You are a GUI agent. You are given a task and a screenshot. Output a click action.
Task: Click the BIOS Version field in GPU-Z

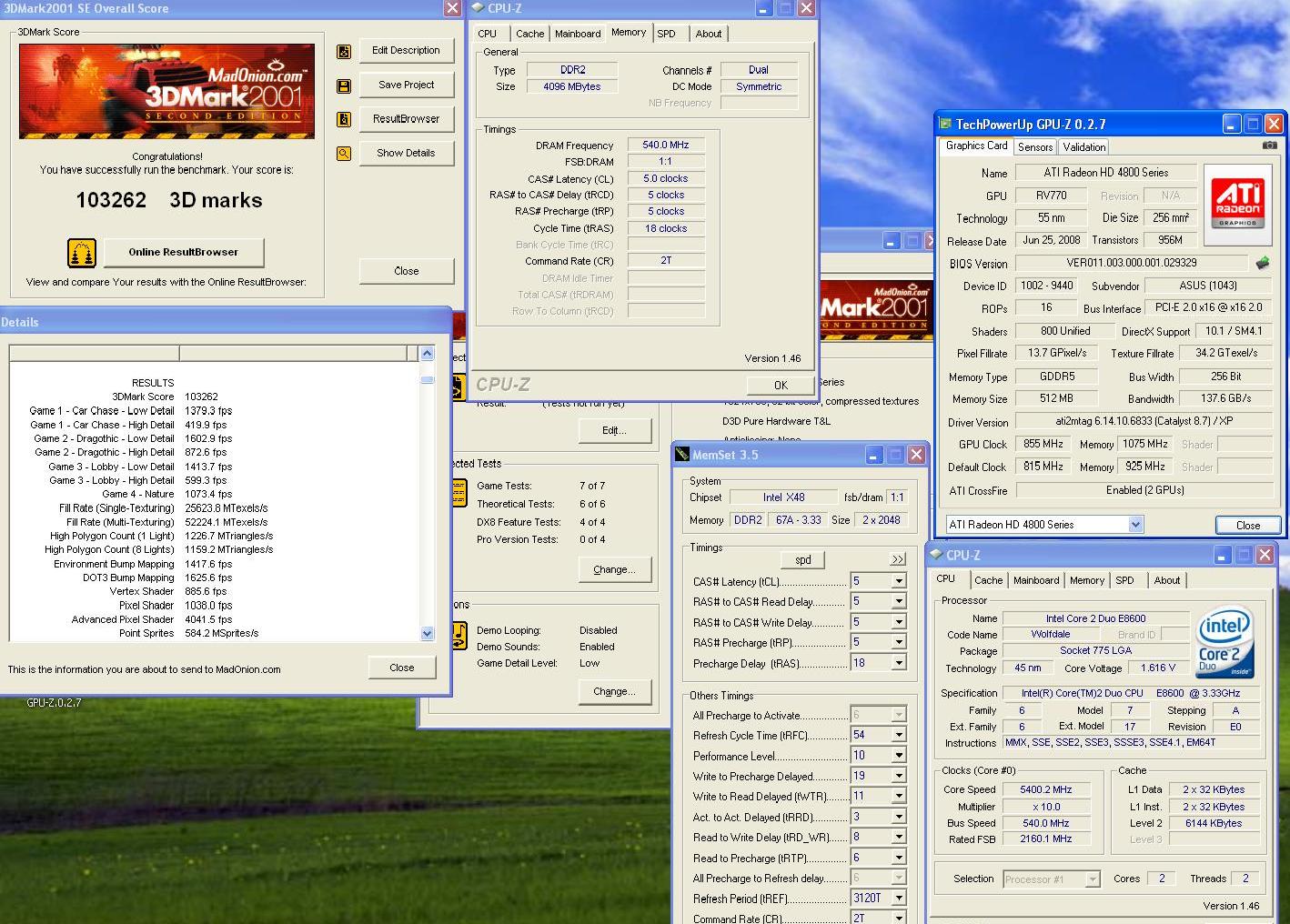(x=1132, y=263)
